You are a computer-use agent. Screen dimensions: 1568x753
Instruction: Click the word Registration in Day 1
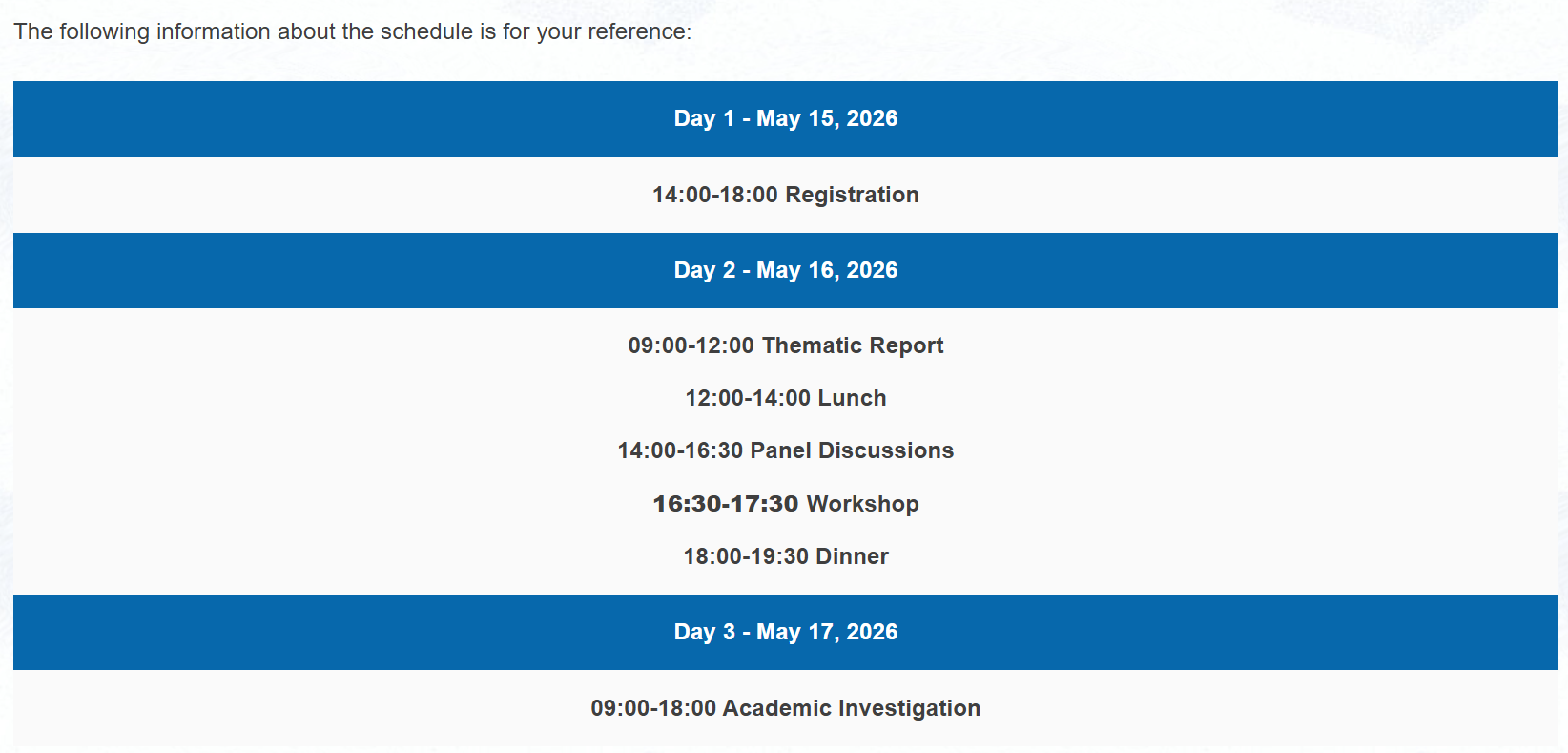tap(852, 195)
